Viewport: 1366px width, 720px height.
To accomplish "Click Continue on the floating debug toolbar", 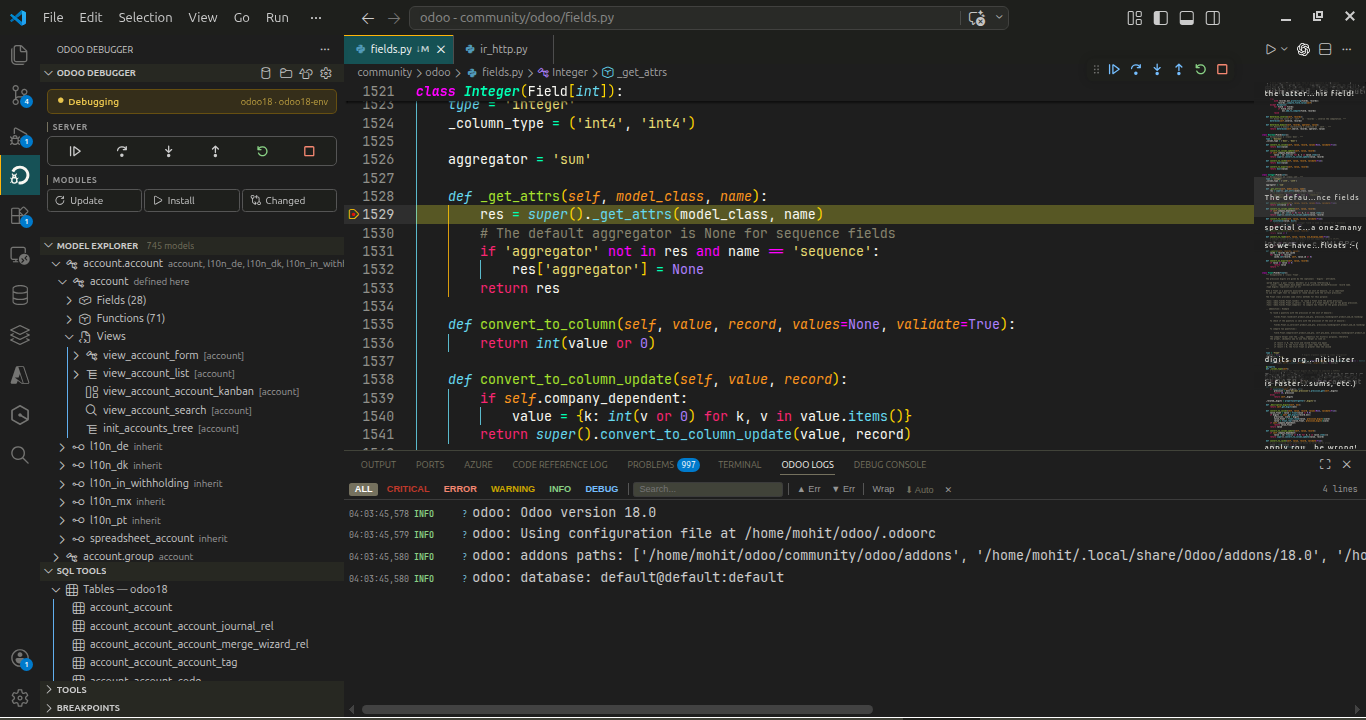I will click(1114, 69).
